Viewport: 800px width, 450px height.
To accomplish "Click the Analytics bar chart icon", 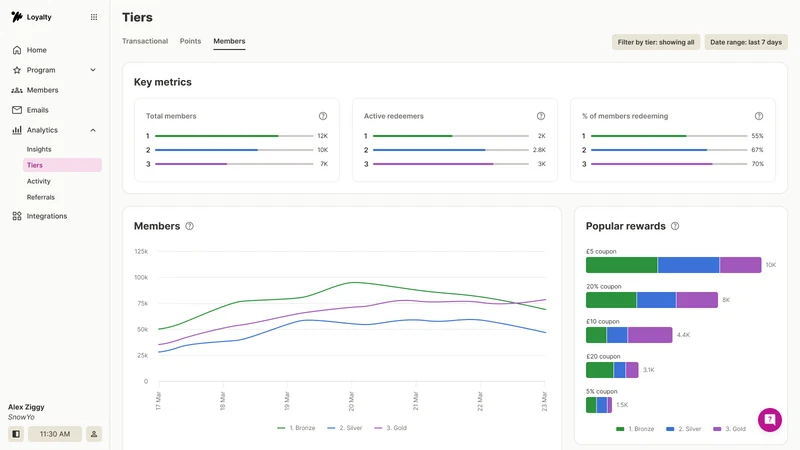I will (x=17, y=130).
